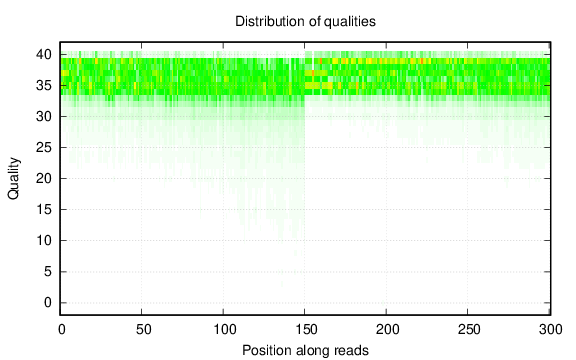
Task: Click the 25 tick label on the quality axis
Action: [x=44, y=148]
